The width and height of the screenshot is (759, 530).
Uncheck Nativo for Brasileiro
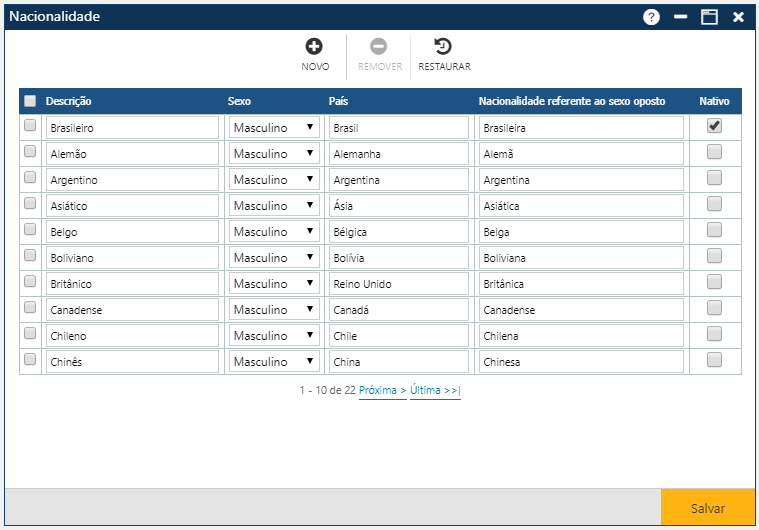click(714, 126)
